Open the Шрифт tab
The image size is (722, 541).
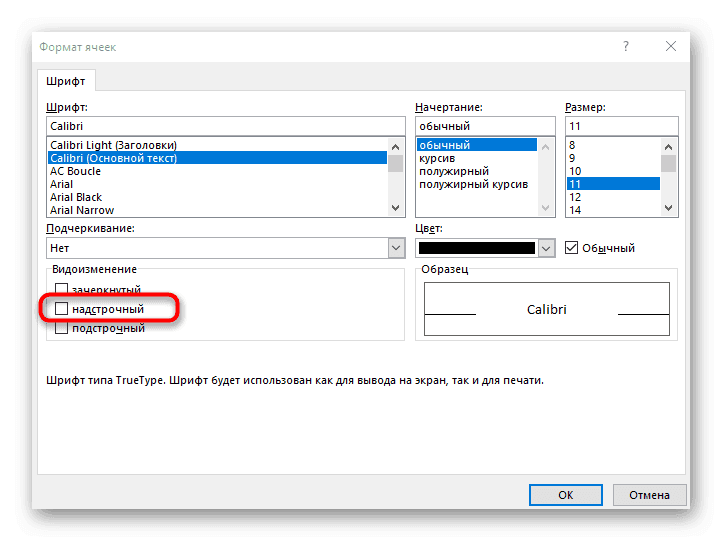point(66,81)
